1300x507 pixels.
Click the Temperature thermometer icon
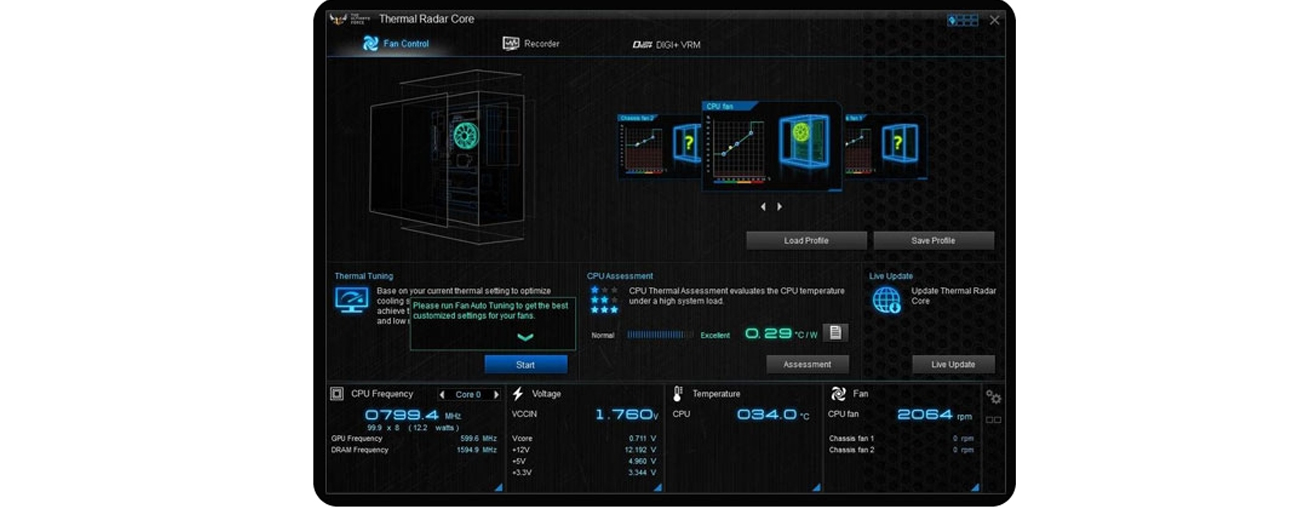678,394
